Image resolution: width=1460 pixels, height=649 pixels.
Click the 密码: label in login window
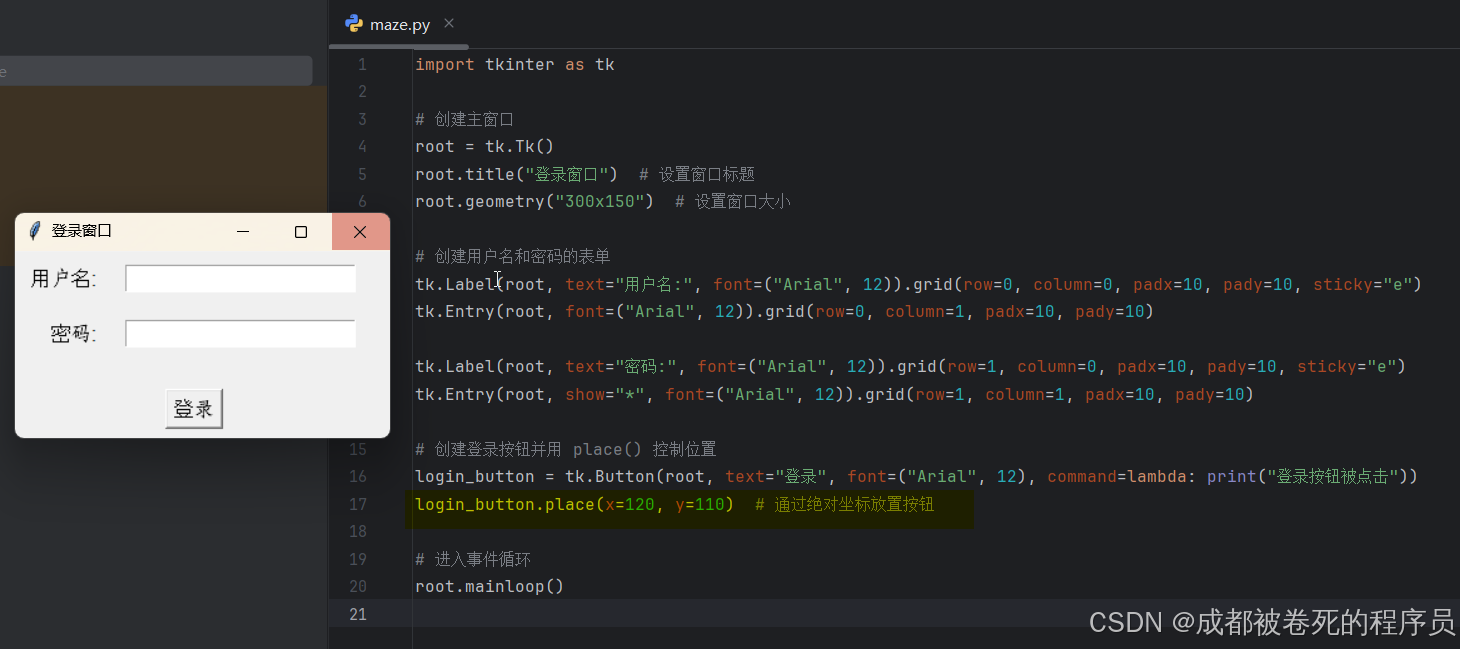(x=74, y=334)
